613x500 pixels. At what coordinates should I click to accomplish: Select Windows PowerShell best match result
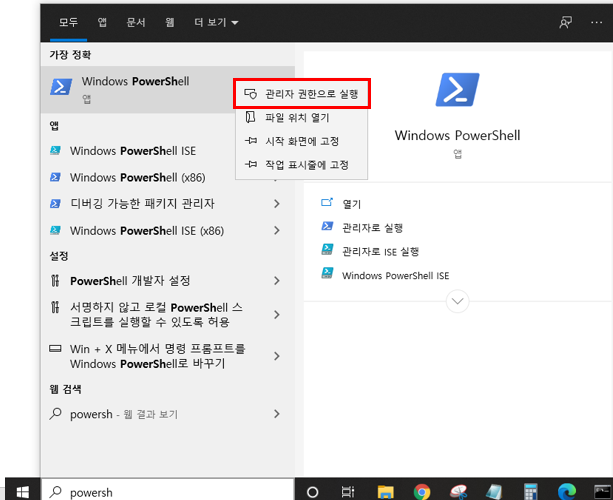(x=137, y=90)
